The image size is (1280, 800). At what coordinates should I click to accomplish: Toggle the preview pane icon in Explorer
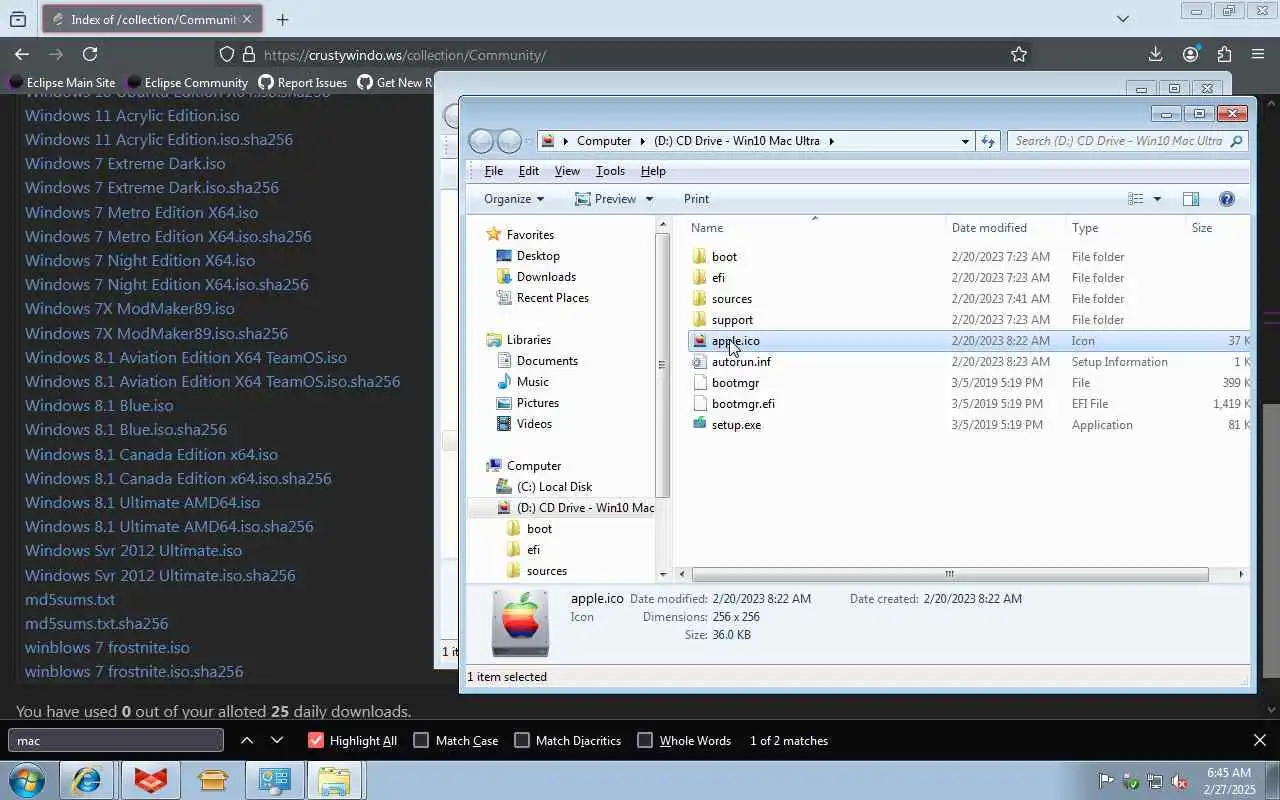[1191, 199]
